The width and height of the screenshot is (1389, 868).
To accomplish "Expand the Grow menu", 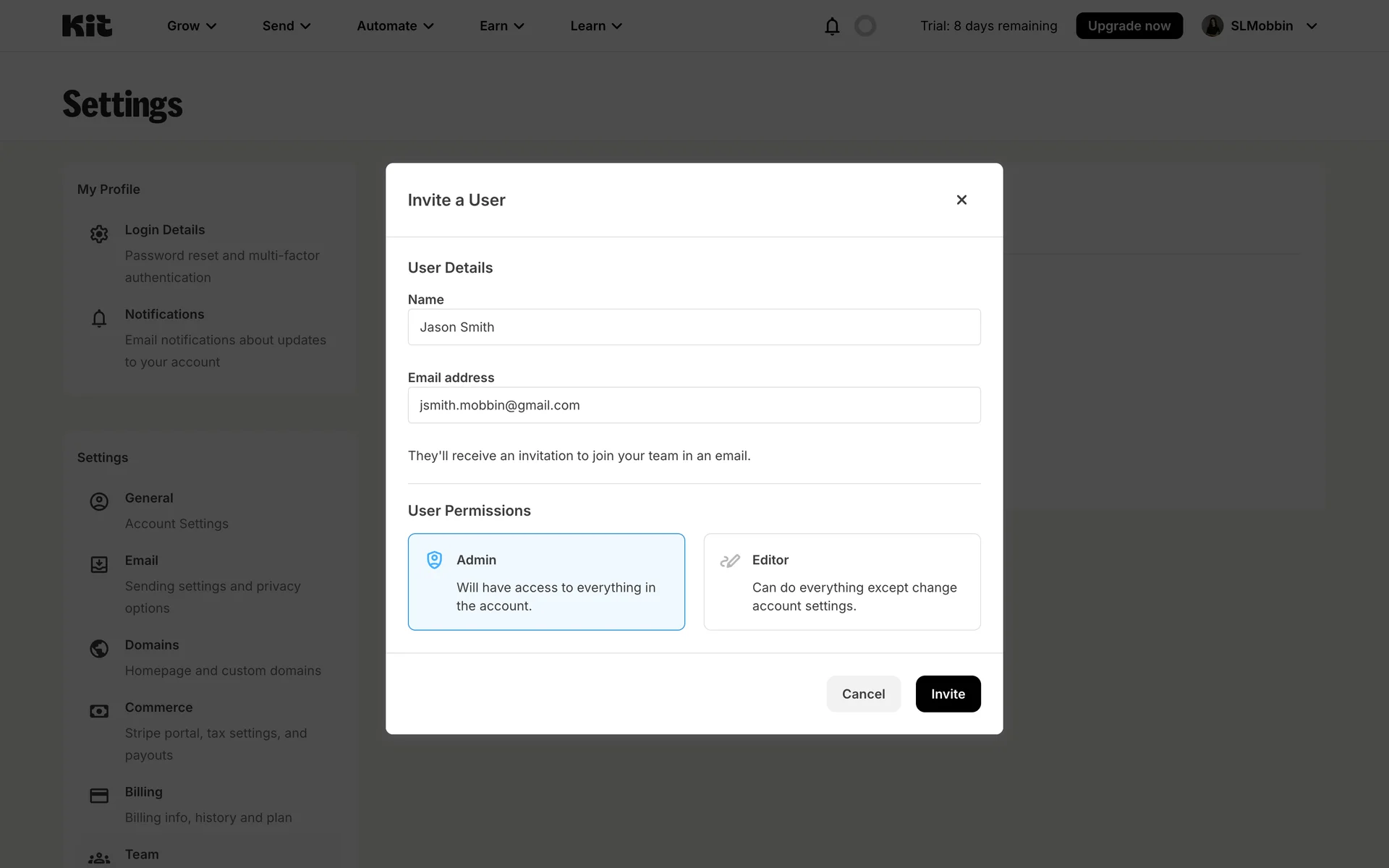I will pyautogui.click(x=192, y=26).
